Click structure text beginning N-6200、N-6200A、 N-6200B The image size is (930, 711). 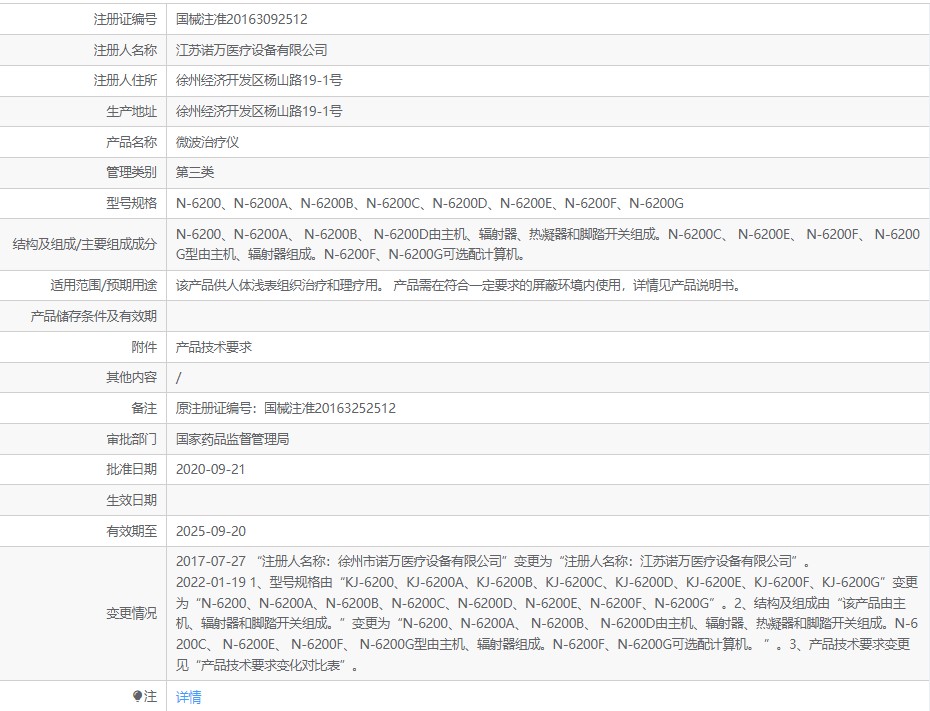[x=547, y=244]
